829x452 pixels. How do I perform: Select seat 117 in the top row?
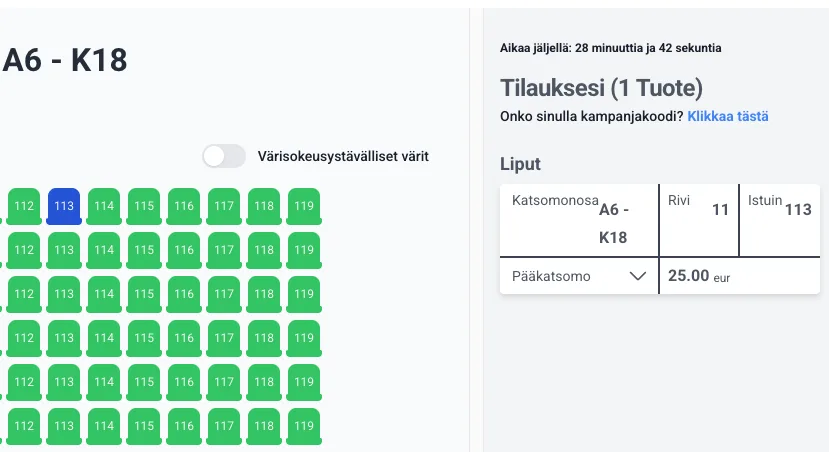click(x=223, y=206)
